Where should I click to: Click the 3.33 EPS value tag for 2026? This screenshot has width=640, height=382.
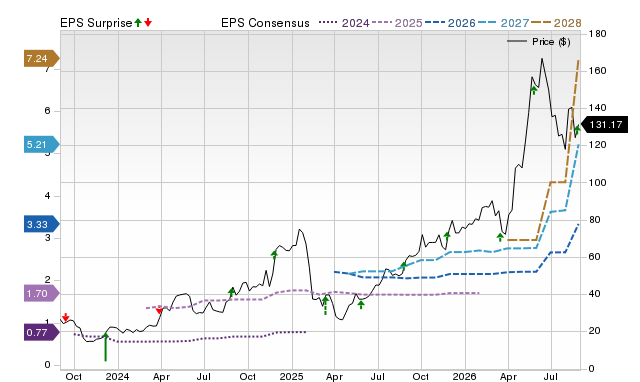41,224
